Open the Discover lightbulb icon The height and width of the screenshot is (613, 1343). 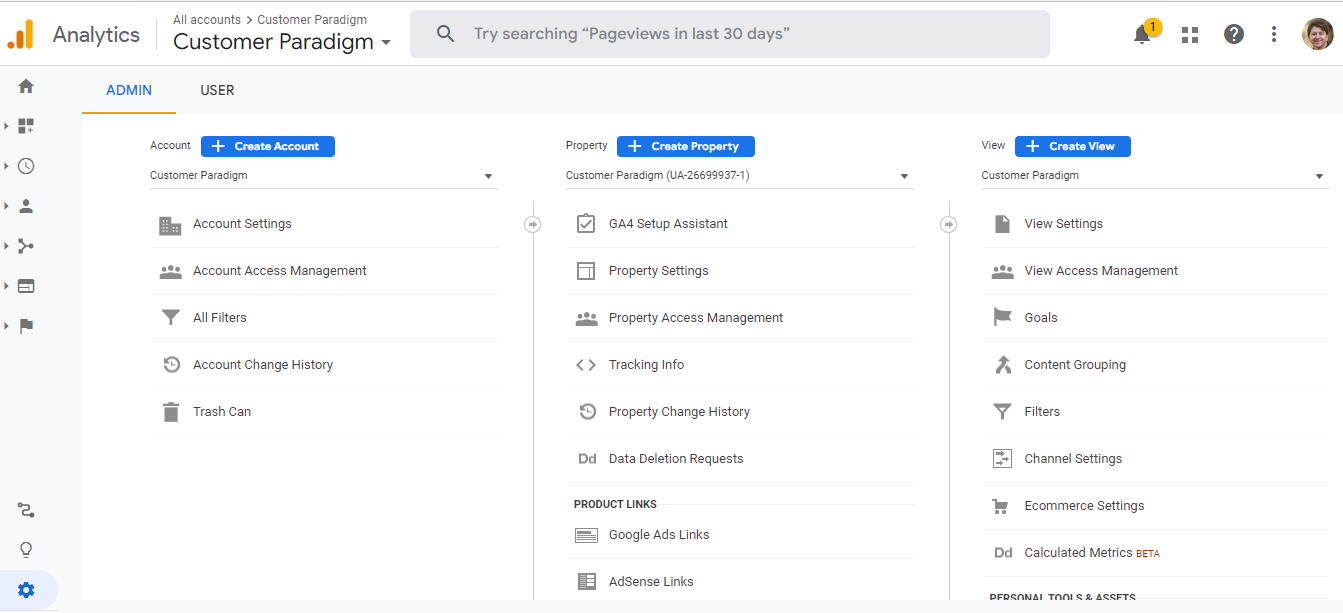point(25,548)
